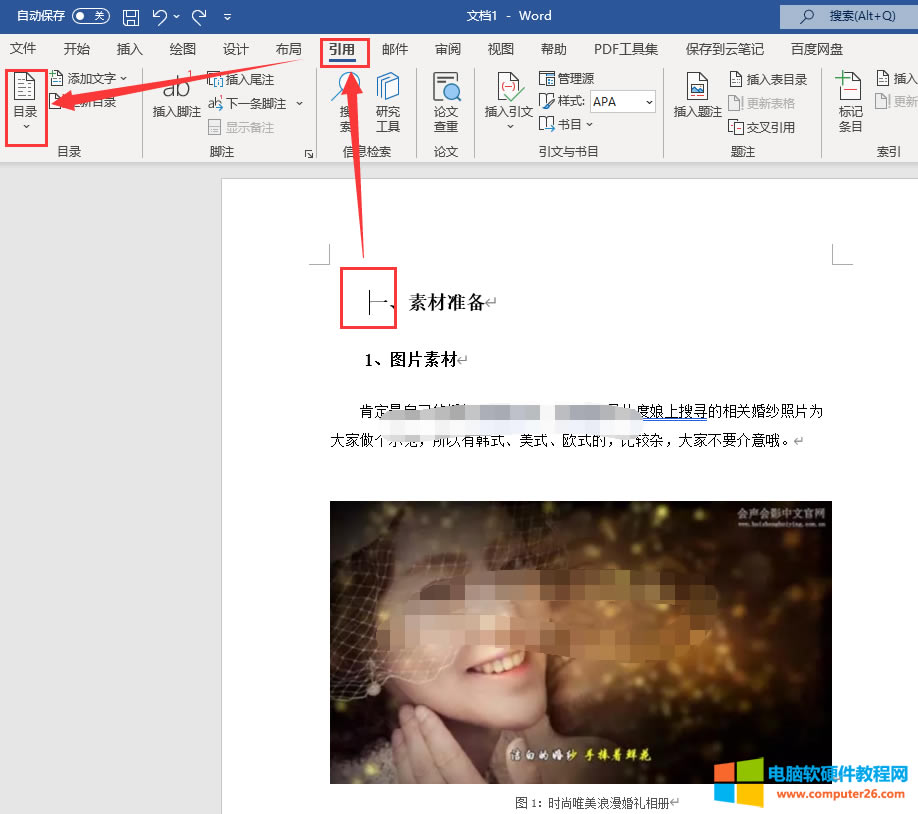Open Researcher tool (研究工具)
Screen dimensions: 918x814
(388, 103)
